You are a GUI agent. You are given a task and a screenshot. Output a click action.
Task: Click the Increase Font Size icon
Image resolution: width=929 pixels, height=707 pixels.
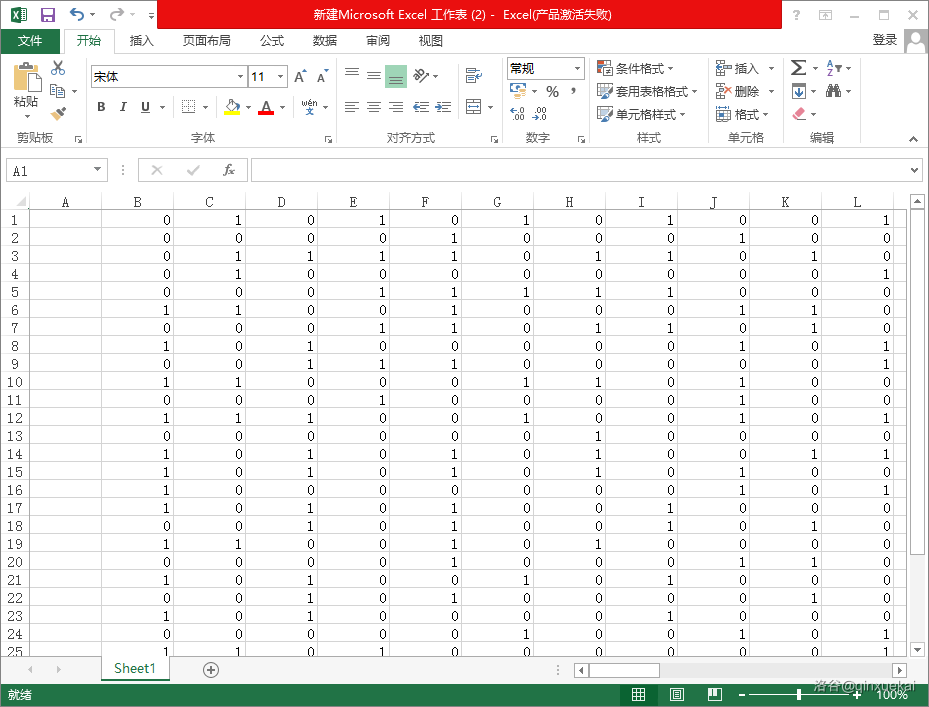301,77
